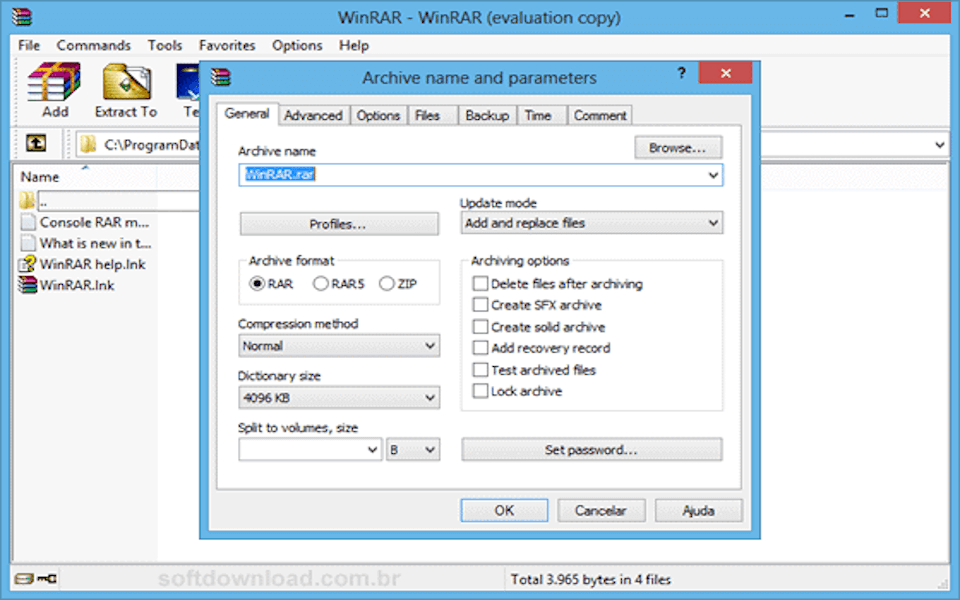
Task: Open the Commands menu
Action: (x=94, y=45)
